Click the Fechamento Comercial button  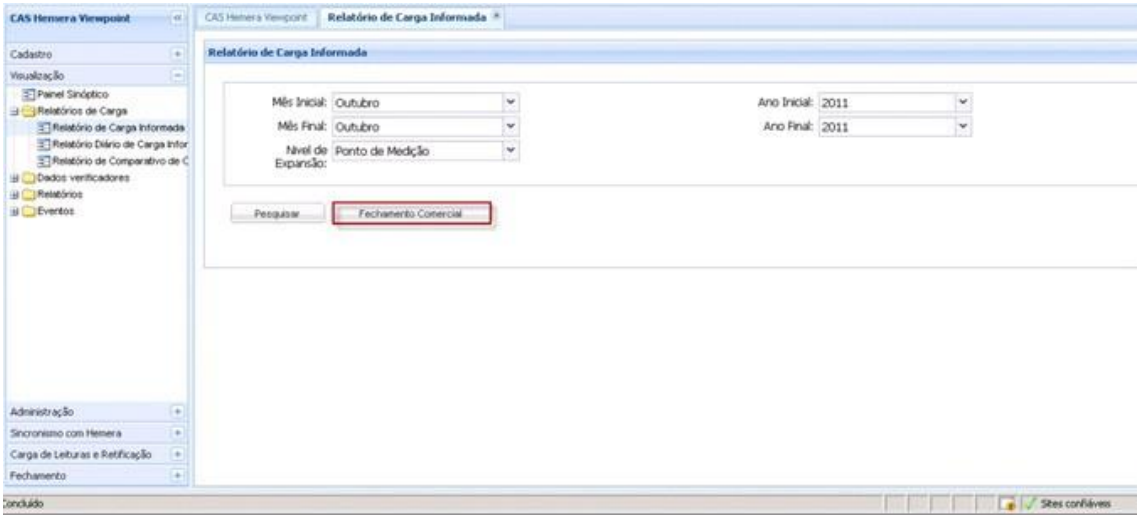pos(411,214)
